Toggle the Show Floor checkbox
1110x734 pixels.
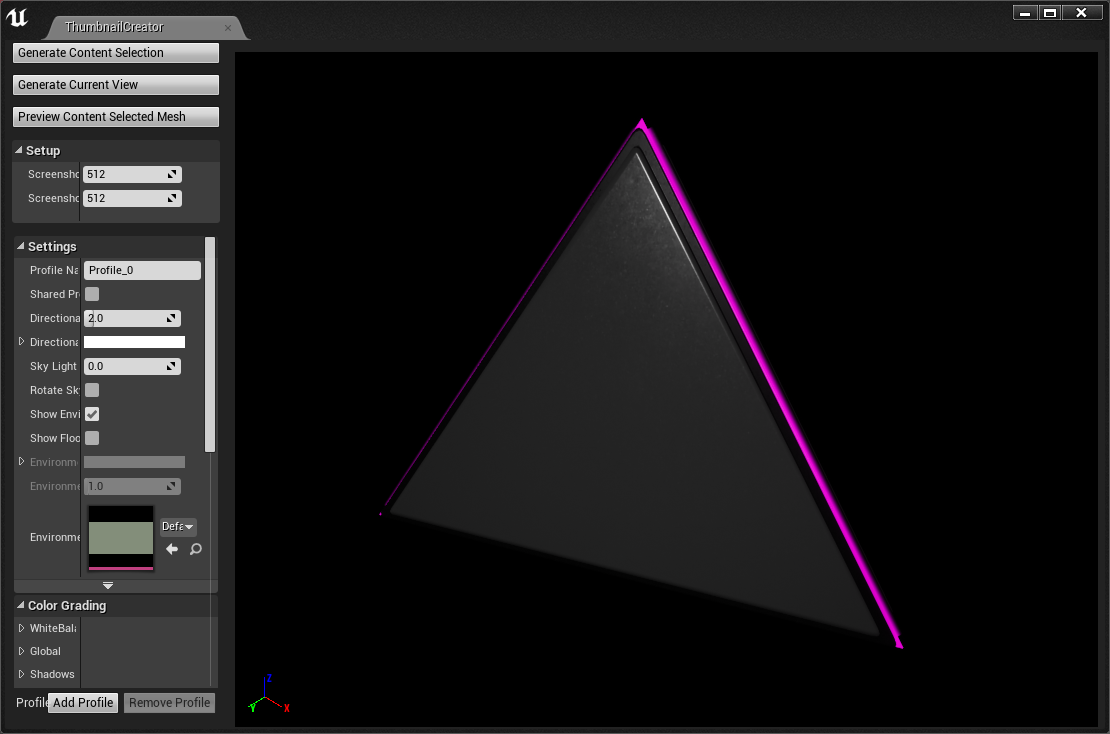click(x=92, y=438)
